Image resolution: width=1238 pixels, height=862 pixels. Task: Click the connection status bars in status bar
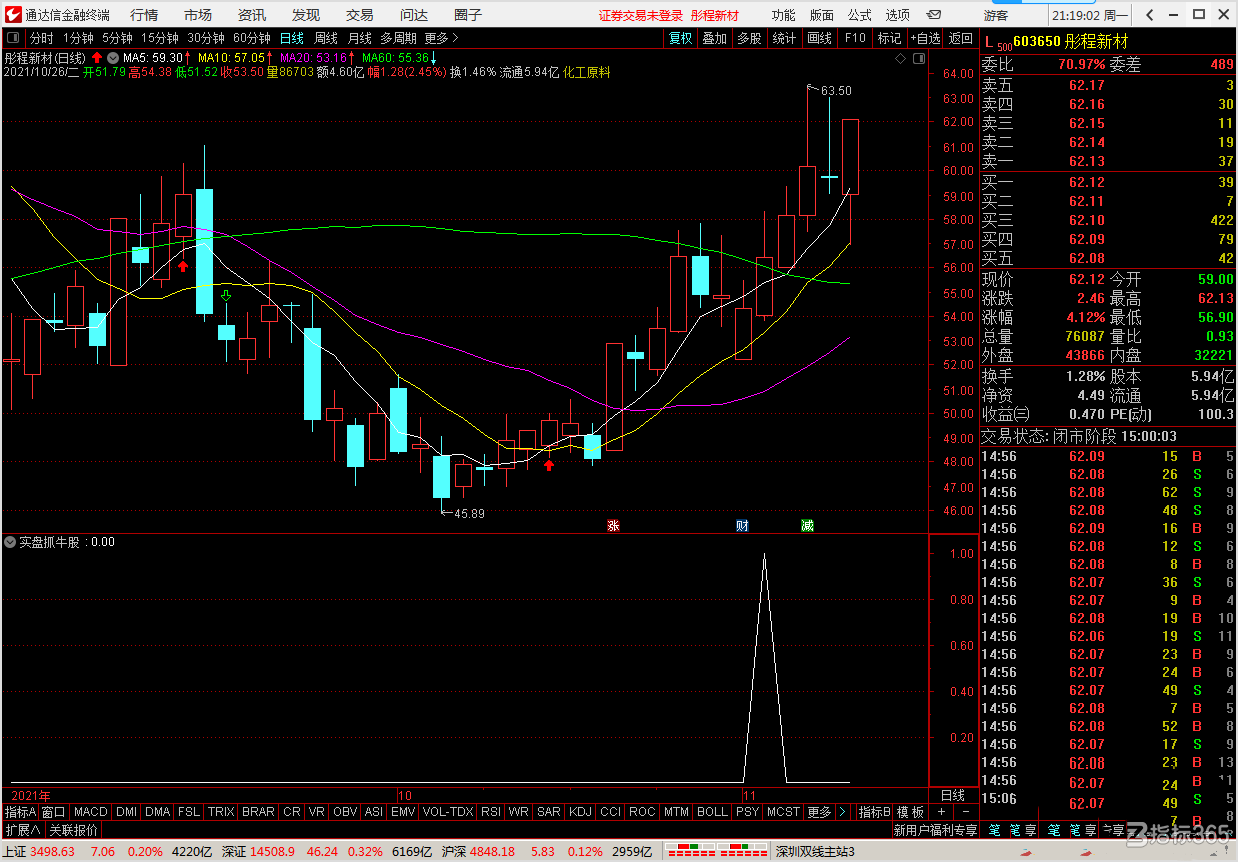pos(718,852)
